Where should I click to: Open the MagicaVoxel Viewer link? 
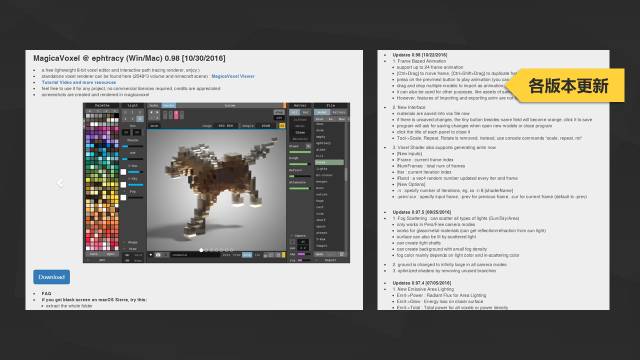pyautogui.click(x=233, y=76)
